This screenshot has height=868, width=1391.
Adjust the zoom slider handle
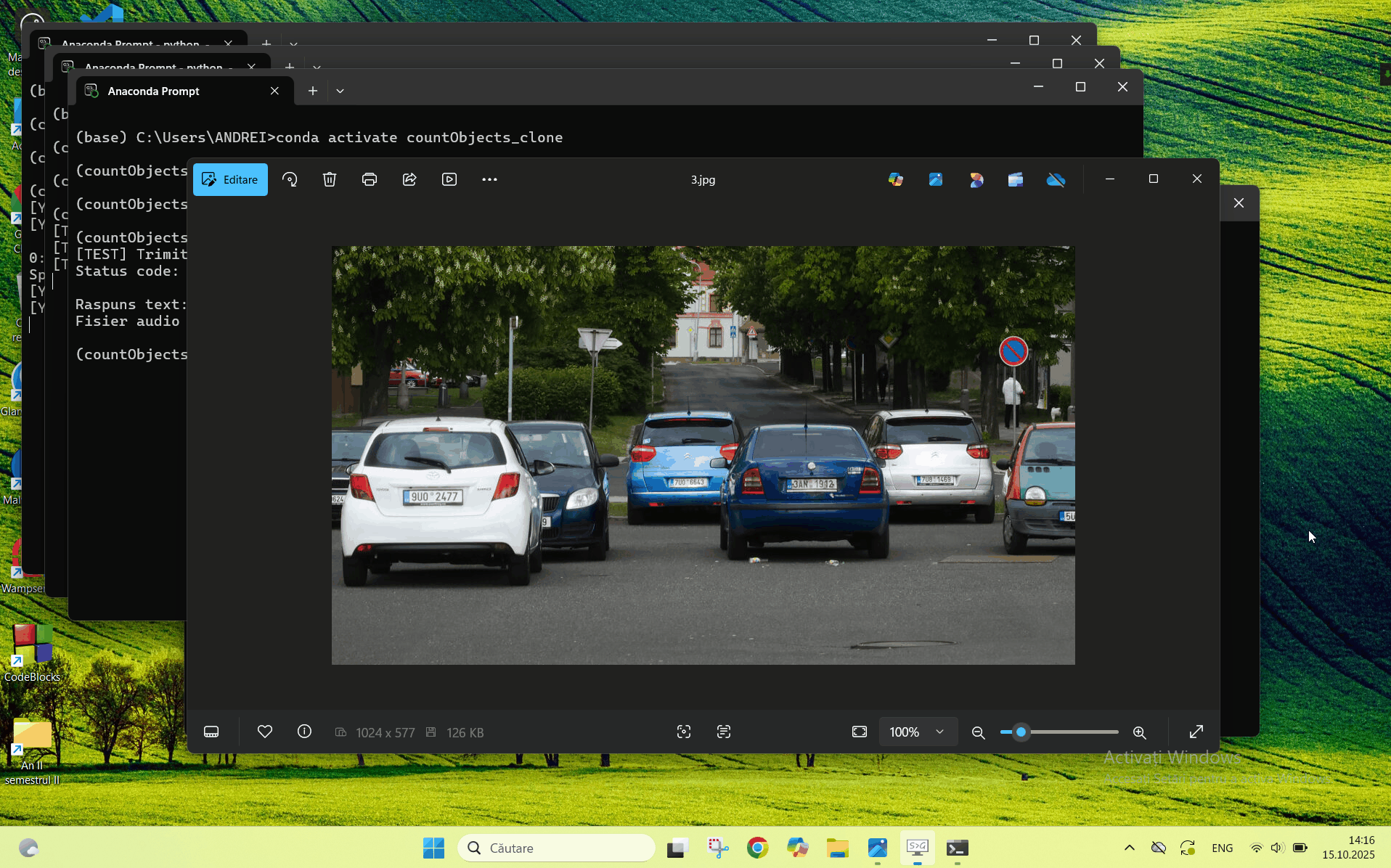coord(1021,732)
